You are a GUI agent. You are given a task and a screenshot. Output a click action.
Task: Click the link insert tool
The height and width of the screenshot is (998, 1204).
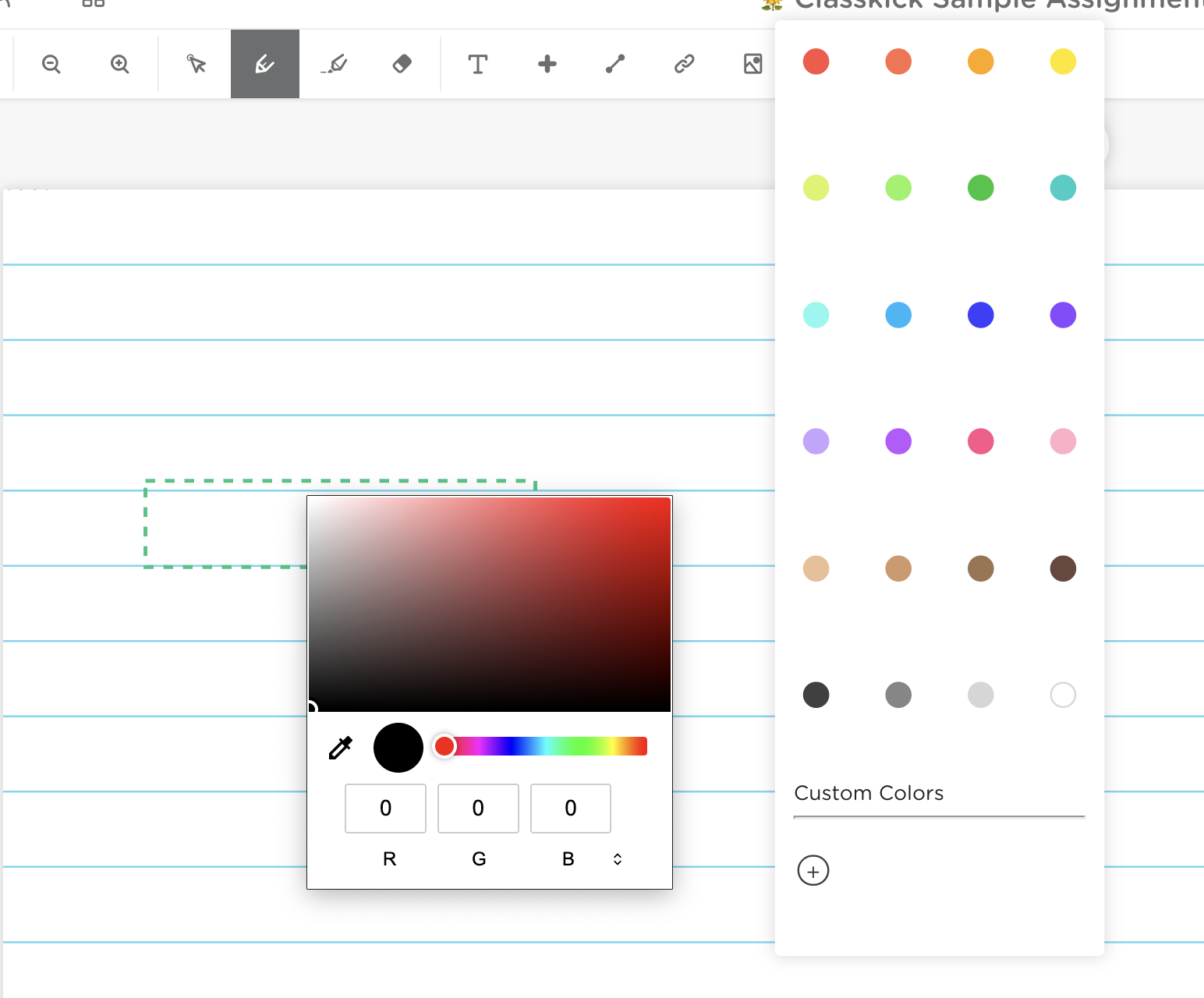click(685, 64)
